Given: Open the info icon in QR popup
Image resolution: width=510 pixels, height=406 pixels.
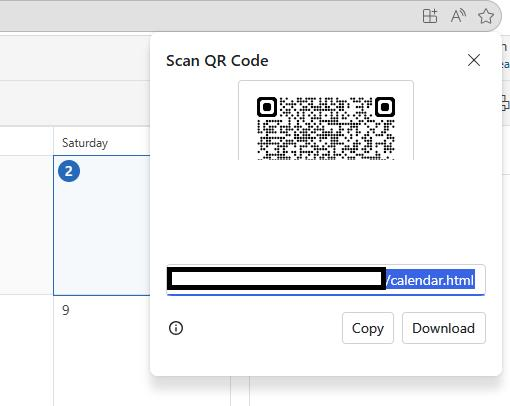Looking at the screenshot, I should (176, 328).
